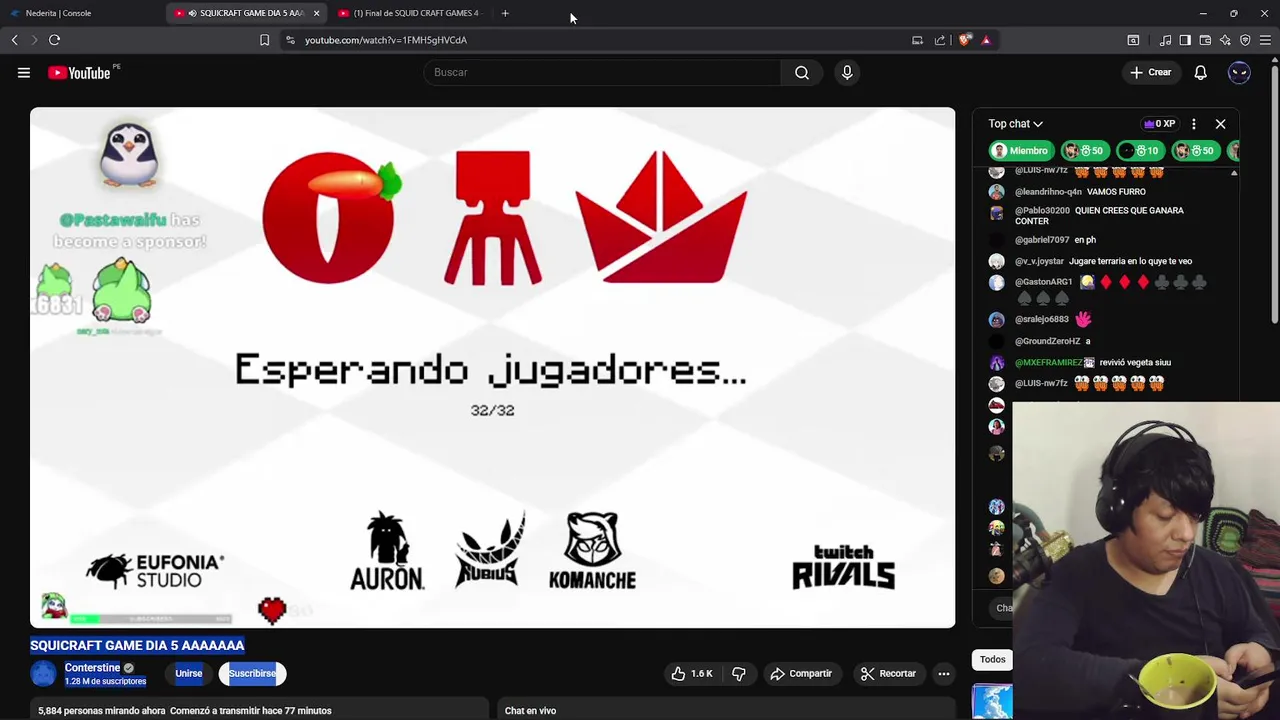Open Brave Rewards triangle icon
Viewport: 1280px width, 720px height.
pyautogui.click(x=986, y=40)
